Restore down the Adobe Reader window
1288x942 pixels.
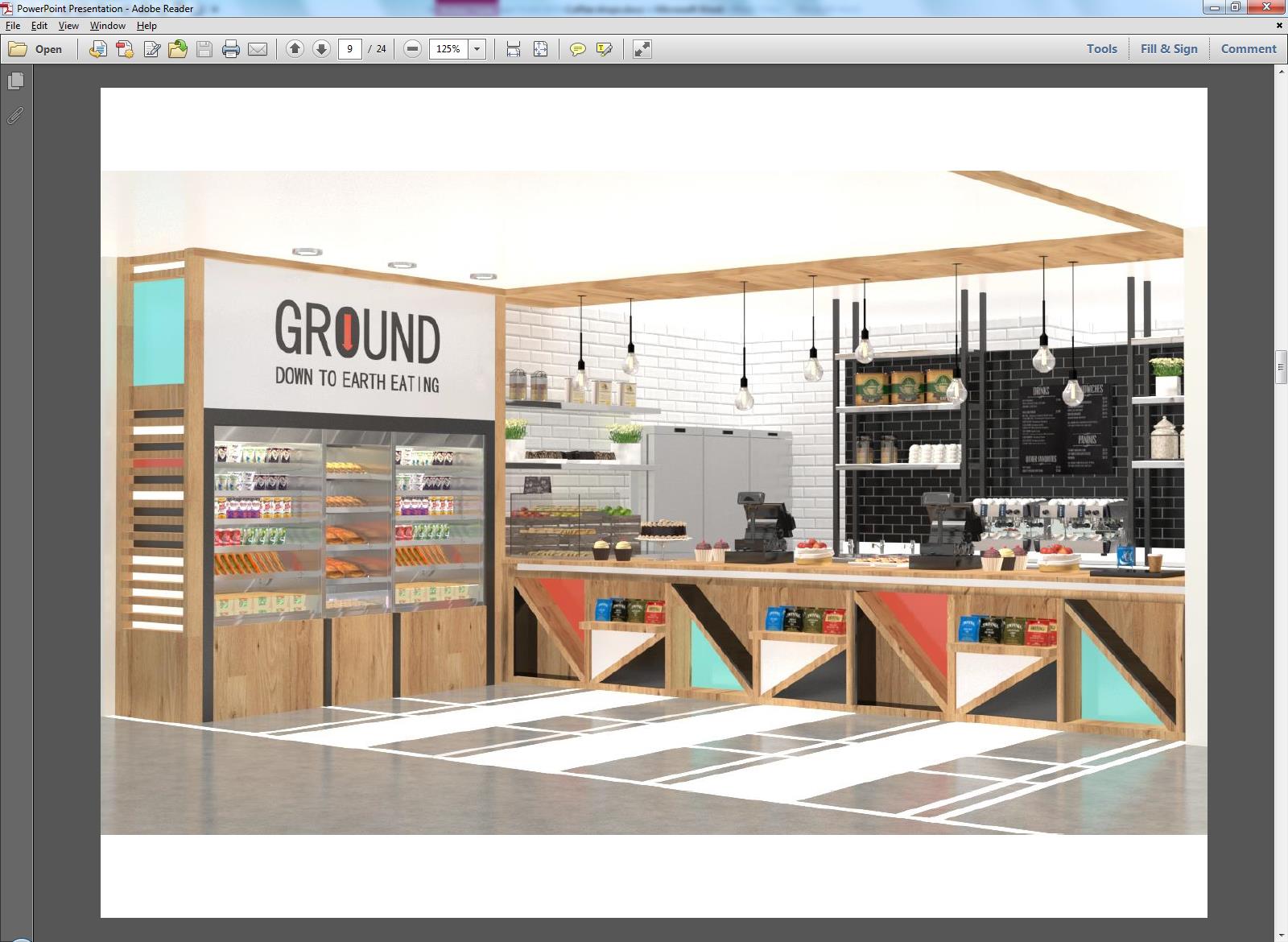tap(1236, 7)
